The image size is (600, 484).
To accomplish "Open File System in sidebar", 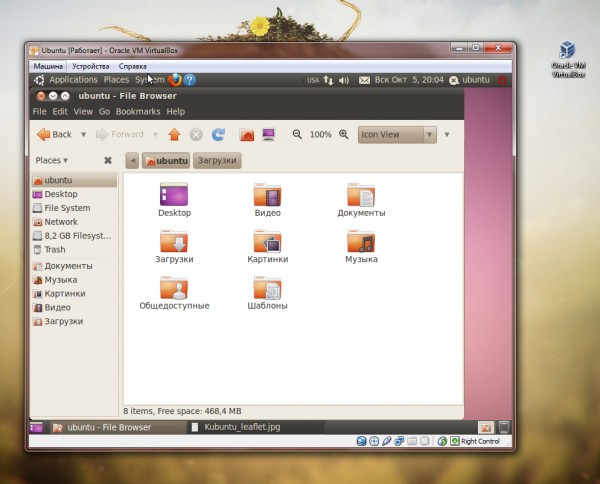I will point(74,208).
